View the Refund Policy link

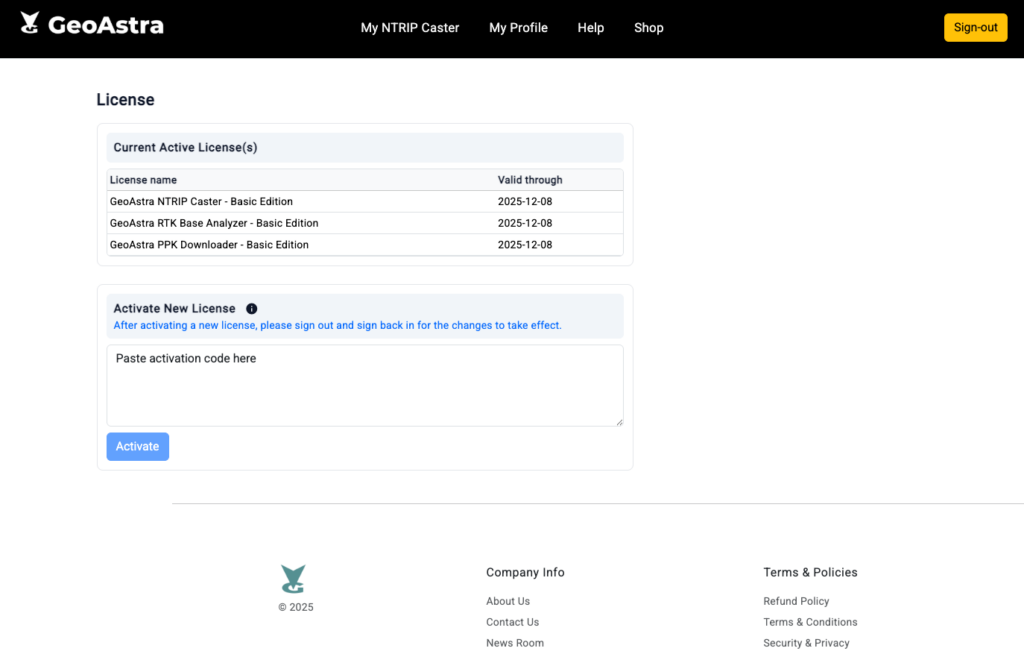[796, 601]
